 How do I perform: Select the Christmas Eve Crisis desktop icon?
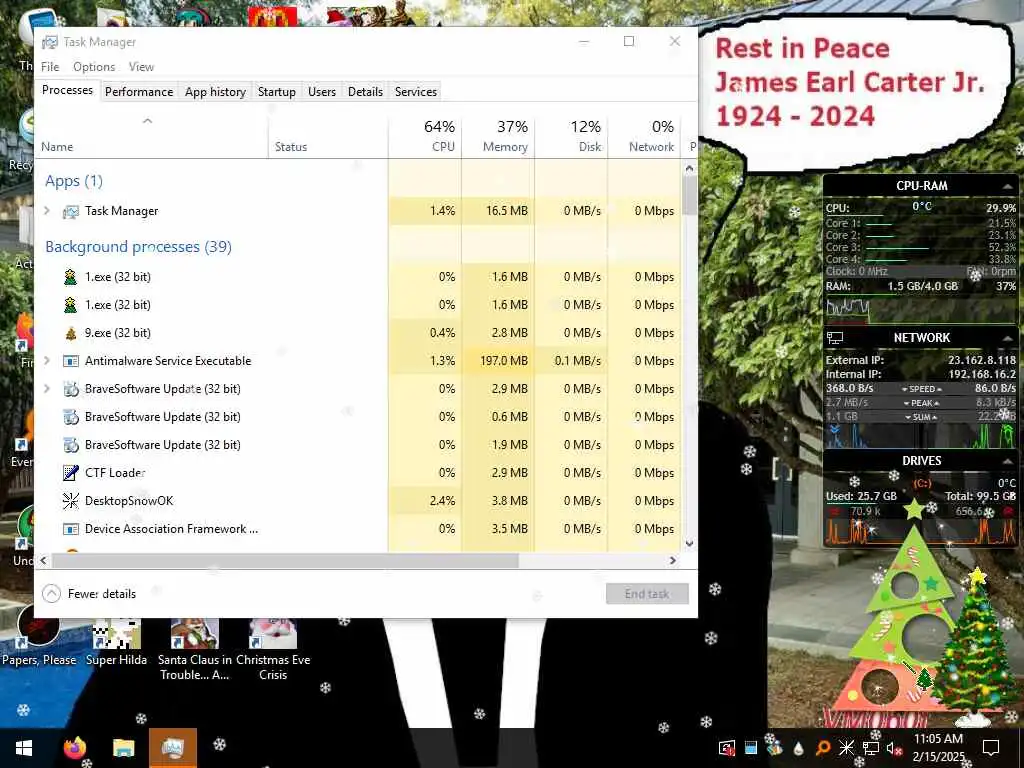[x=273, y=649]
